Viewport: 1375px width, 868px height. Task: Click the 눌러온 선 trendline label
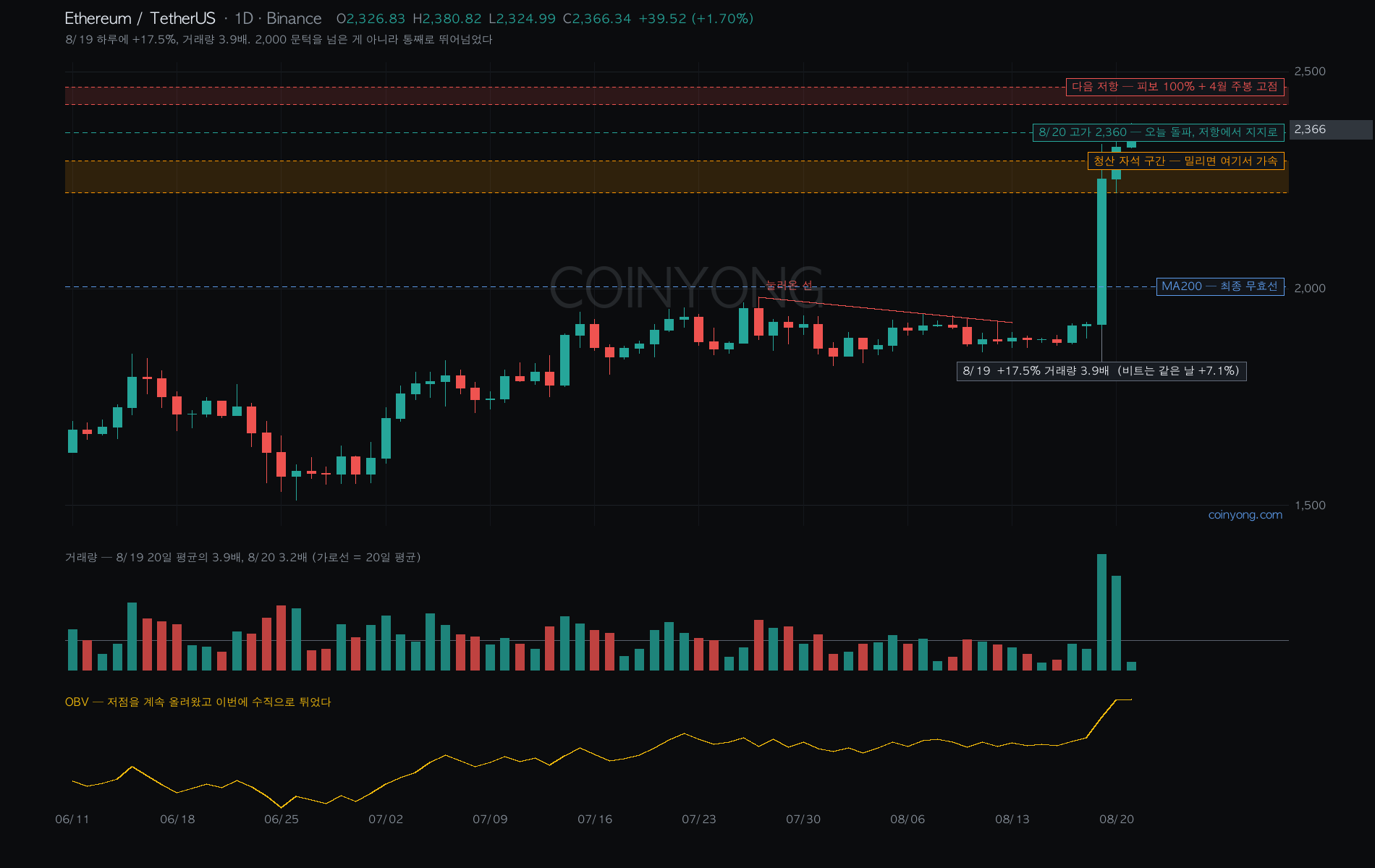(x=789, y=285)
